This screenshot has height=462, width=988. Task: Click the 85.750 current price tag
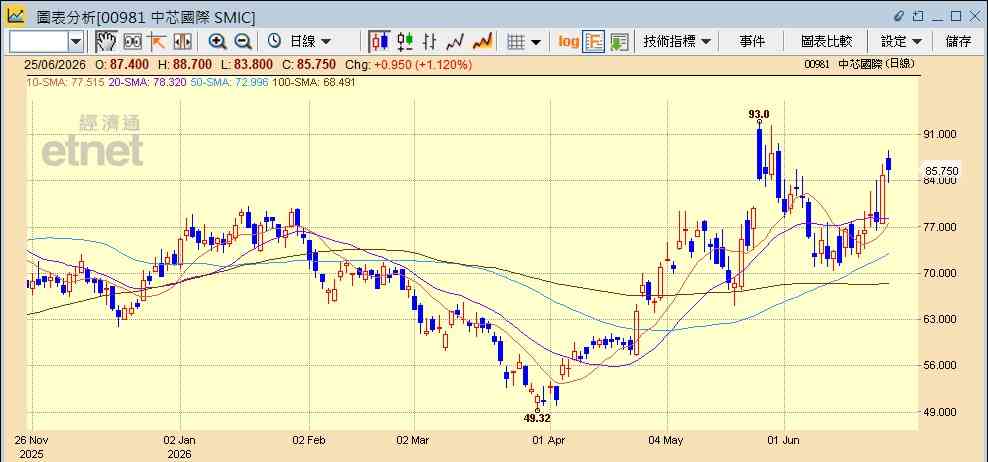click(x=941, y=171)
